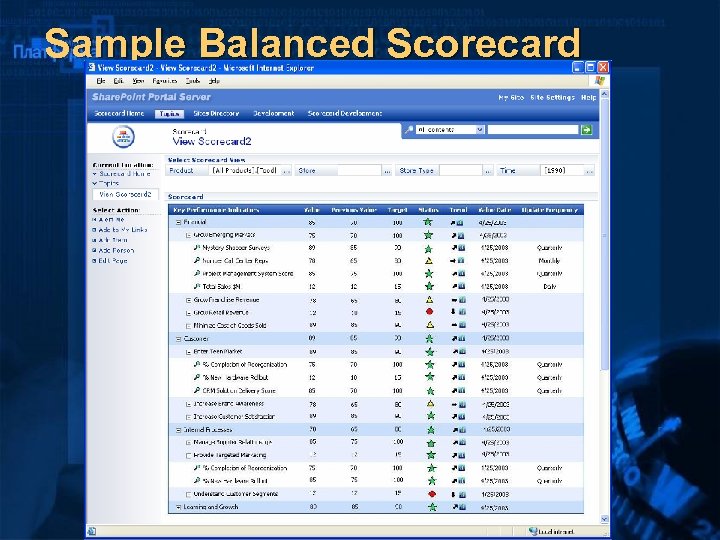Click the round Scorecard site logo

(x=123, y=137)
